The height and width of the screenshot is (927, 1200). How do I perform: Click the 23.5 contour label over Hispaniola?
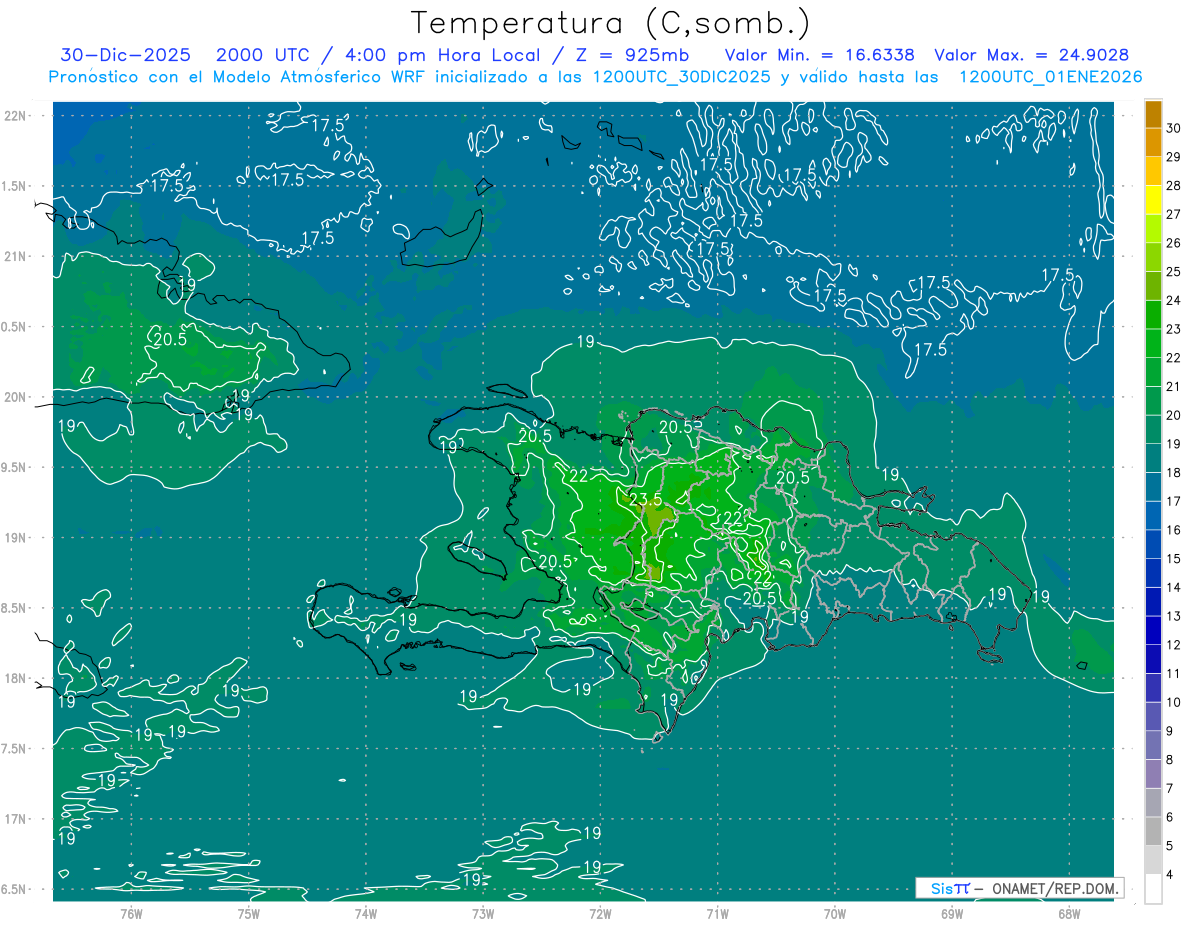(x=645, y=500)
